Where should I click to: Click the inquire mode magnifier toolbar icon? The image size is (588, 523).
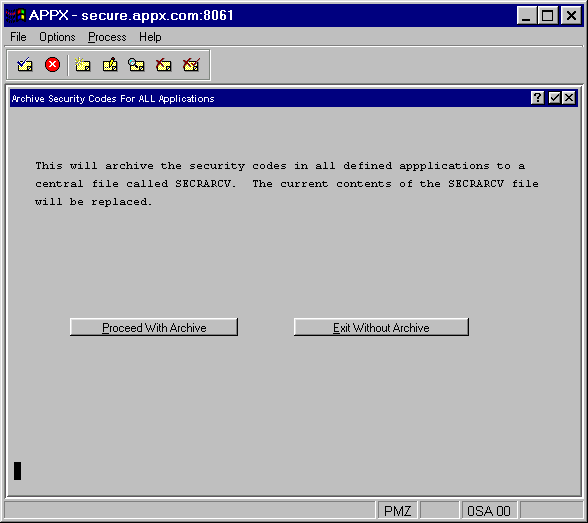coord(136,65)
